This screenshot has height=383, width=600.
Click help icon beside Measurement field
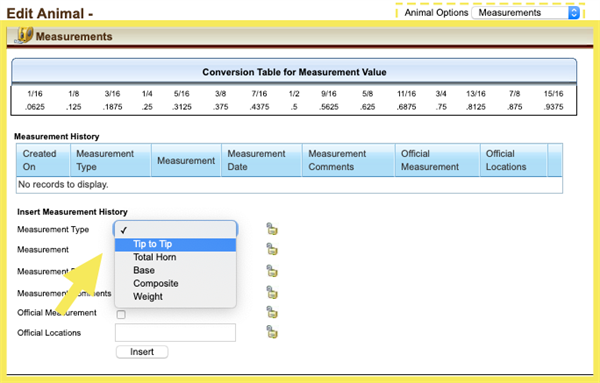pyautogui.click(x=272, y=249)
